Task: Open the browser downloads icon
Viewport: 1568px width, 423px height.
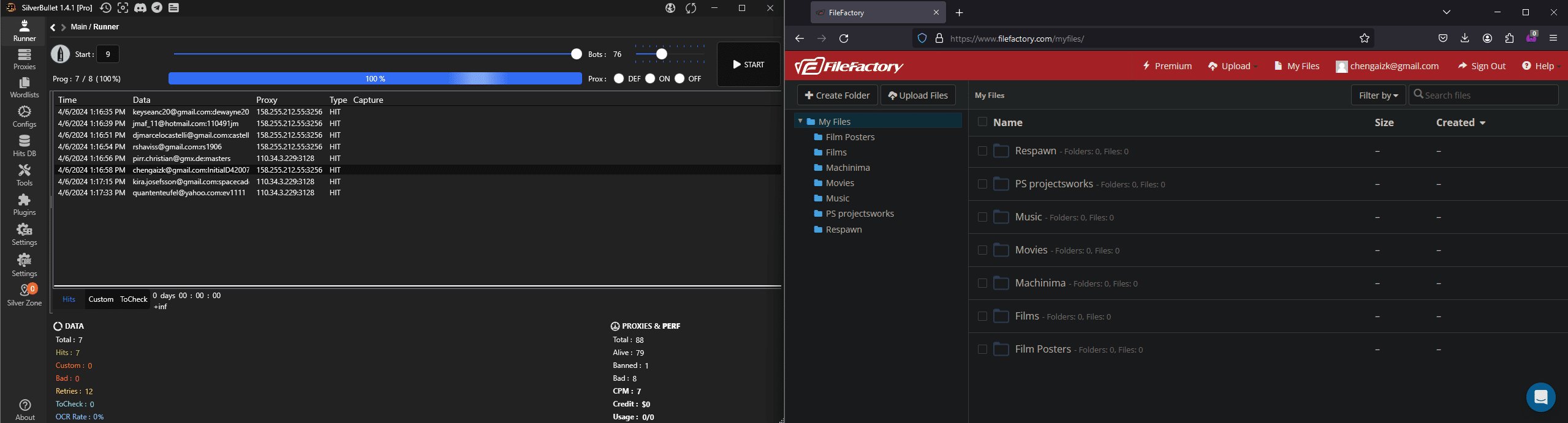Action: (1465, 38)
